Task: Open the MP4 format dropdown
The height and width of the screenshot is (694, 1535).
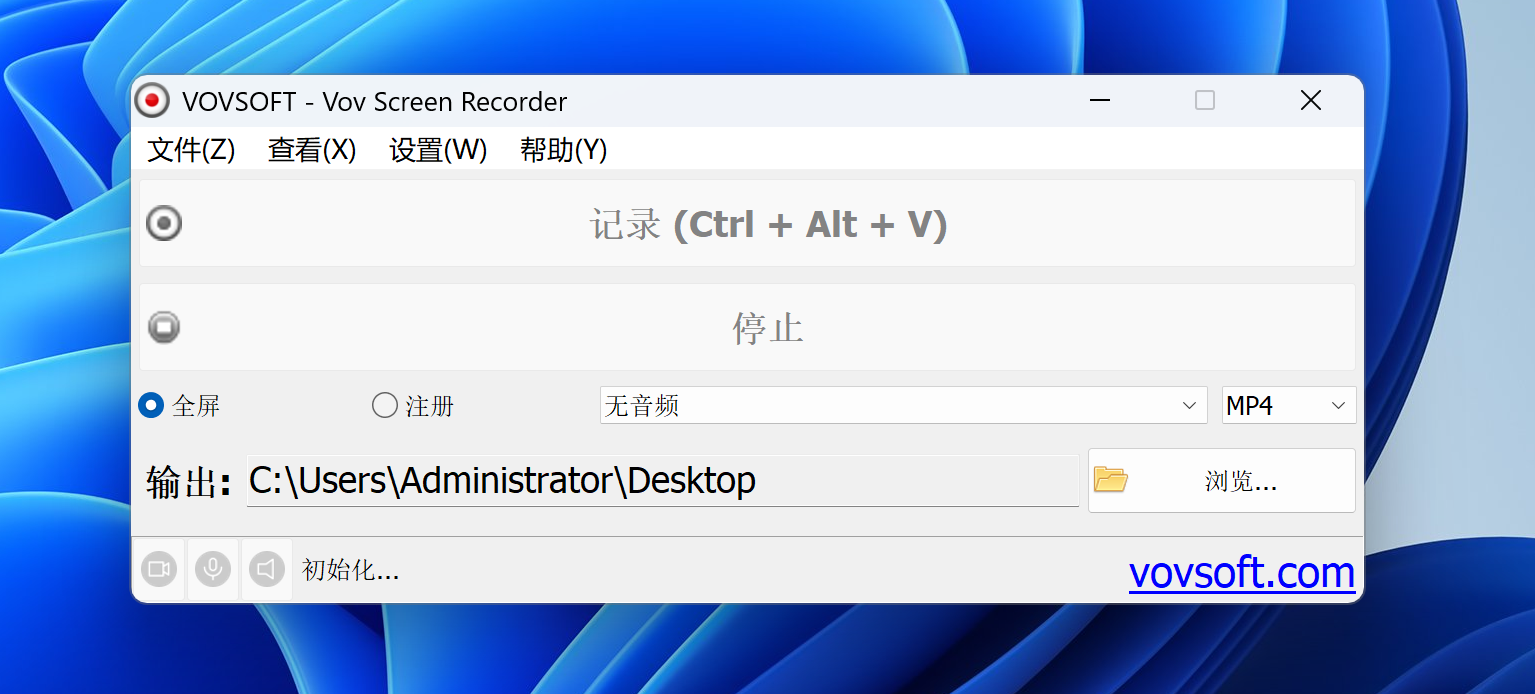Action: coord(1289,405)
